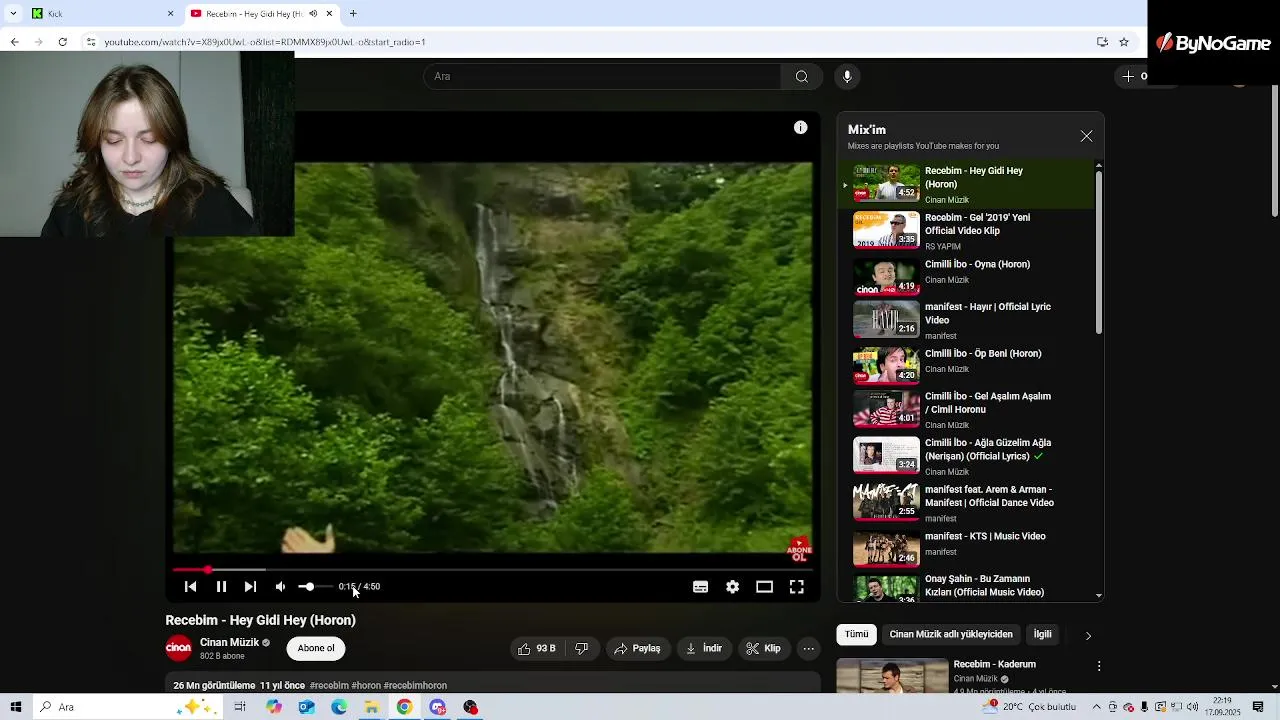Open the Cinan Müzik channel name link

click(x=229, y=642)
